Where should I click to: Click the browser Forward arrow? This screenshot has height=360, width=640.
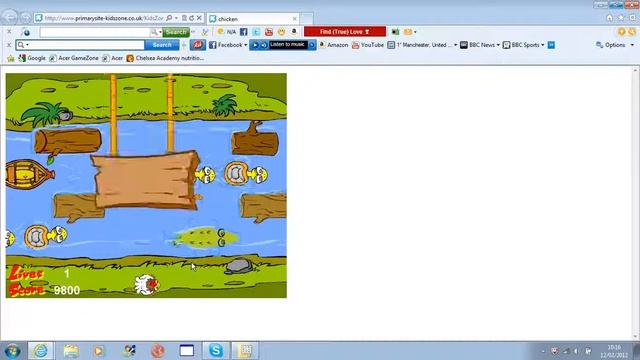(26, 18)
